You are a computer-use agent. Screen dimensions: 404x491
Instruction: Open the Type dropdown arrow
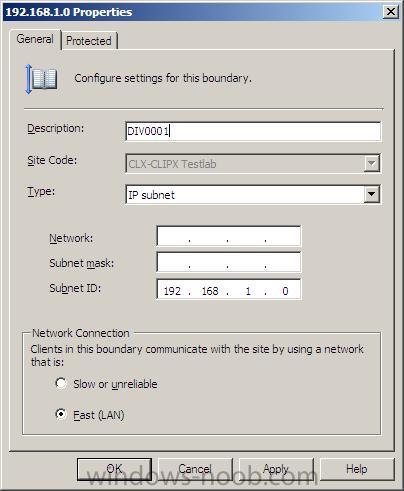click(371, 194)
